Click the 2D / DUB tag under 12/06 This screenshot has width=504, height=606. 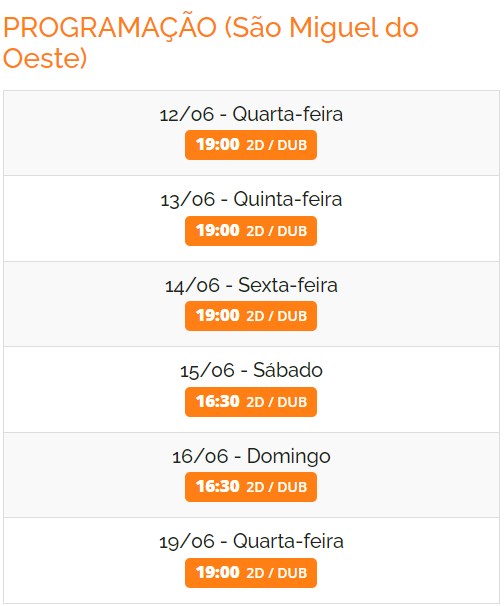[277, 145]
